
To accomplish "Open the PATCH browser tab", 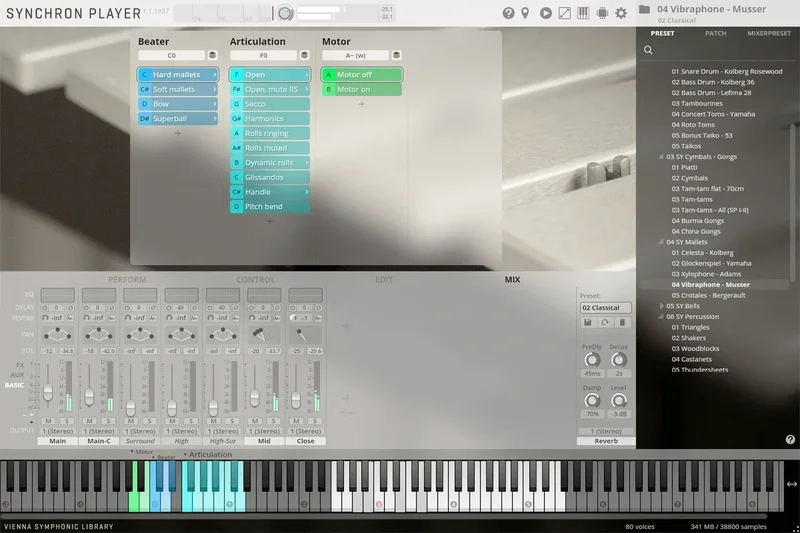I will 715,33.
